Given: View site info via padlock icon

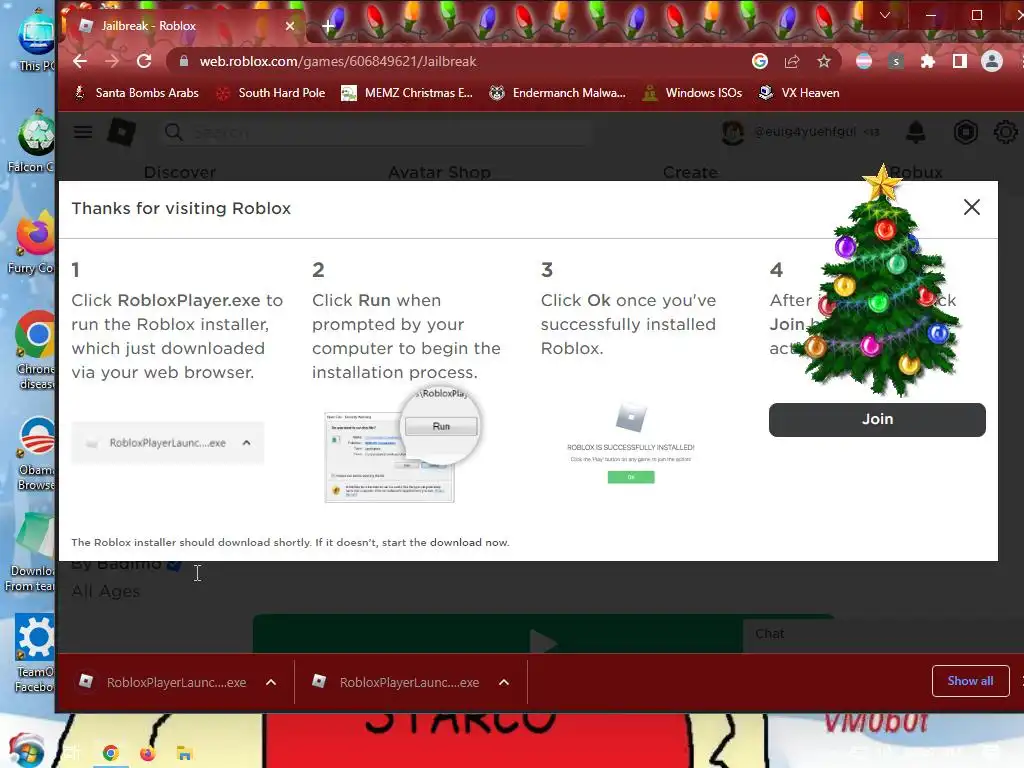Looking at the screenshot, I should pos(184,61).
